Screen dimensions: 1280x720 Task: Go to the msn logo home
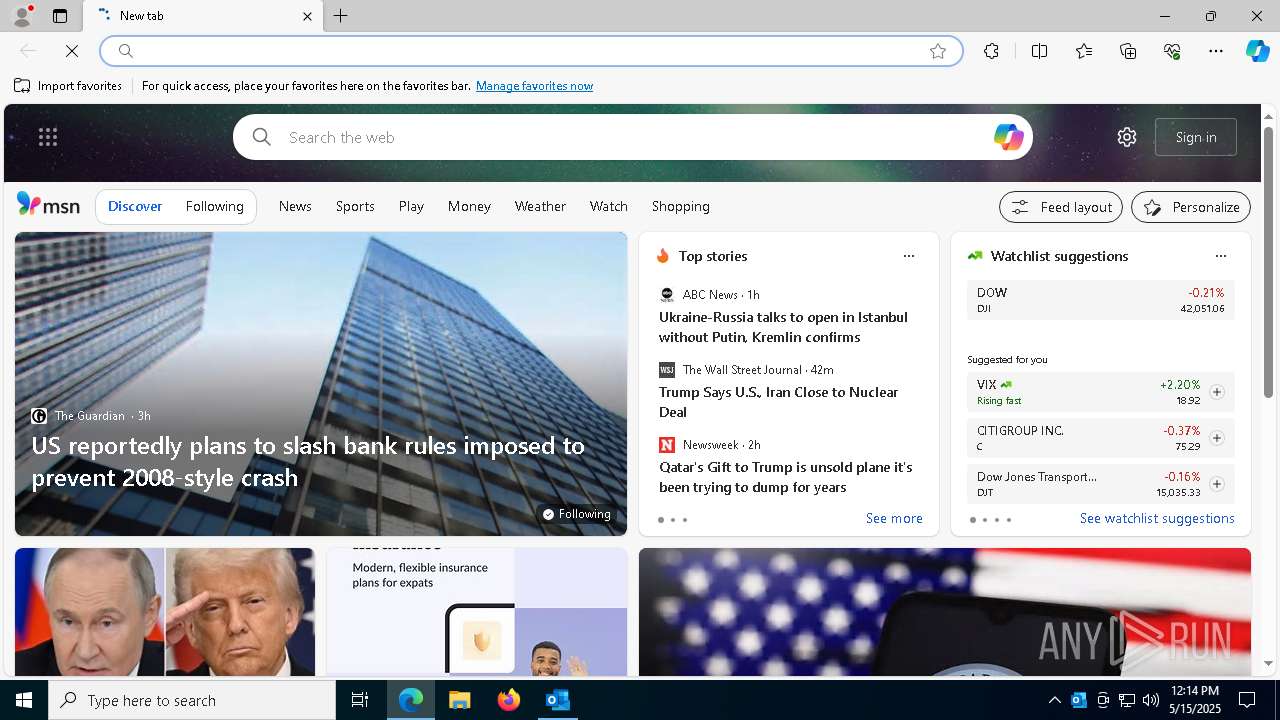(48, 205)
